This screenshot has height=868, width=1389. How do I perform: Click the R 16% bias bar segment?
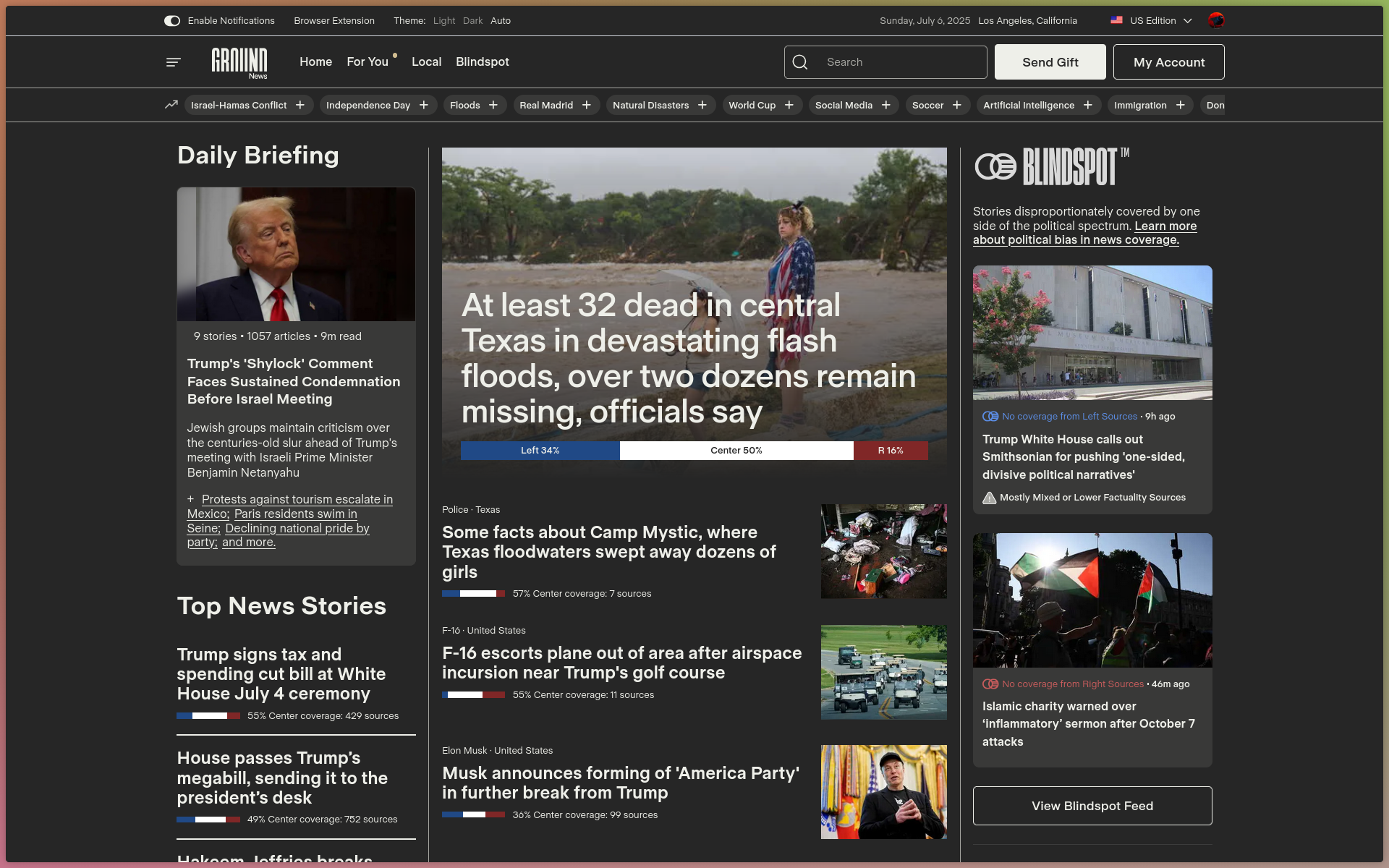pyautogui.click(x=891, y=451)
